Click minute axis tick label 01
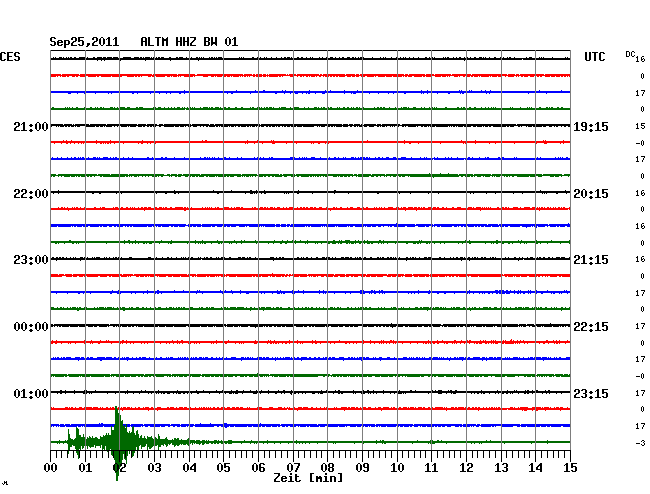 [85, 468]
